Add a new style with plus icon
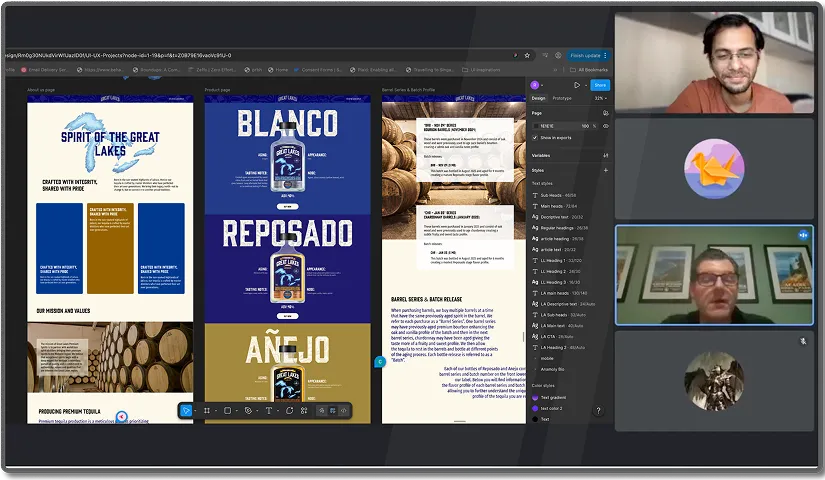The height and width of the screenshot is (480, 825). (606, 170)
